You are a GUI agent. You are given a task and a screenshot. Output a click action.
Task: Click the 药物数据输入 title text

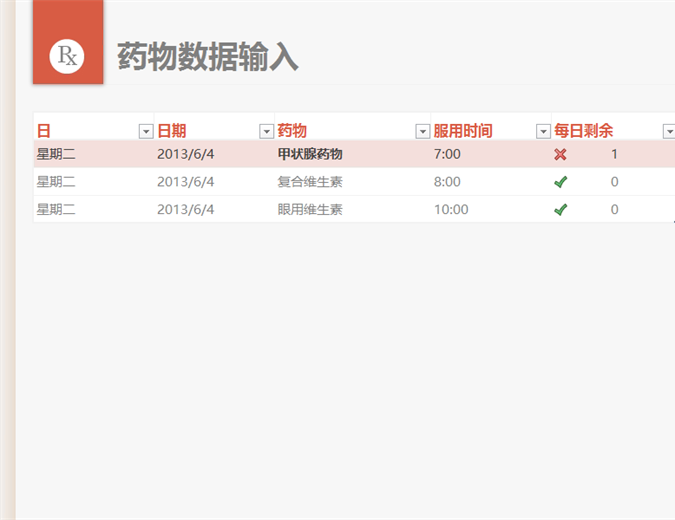coord(208,56)
